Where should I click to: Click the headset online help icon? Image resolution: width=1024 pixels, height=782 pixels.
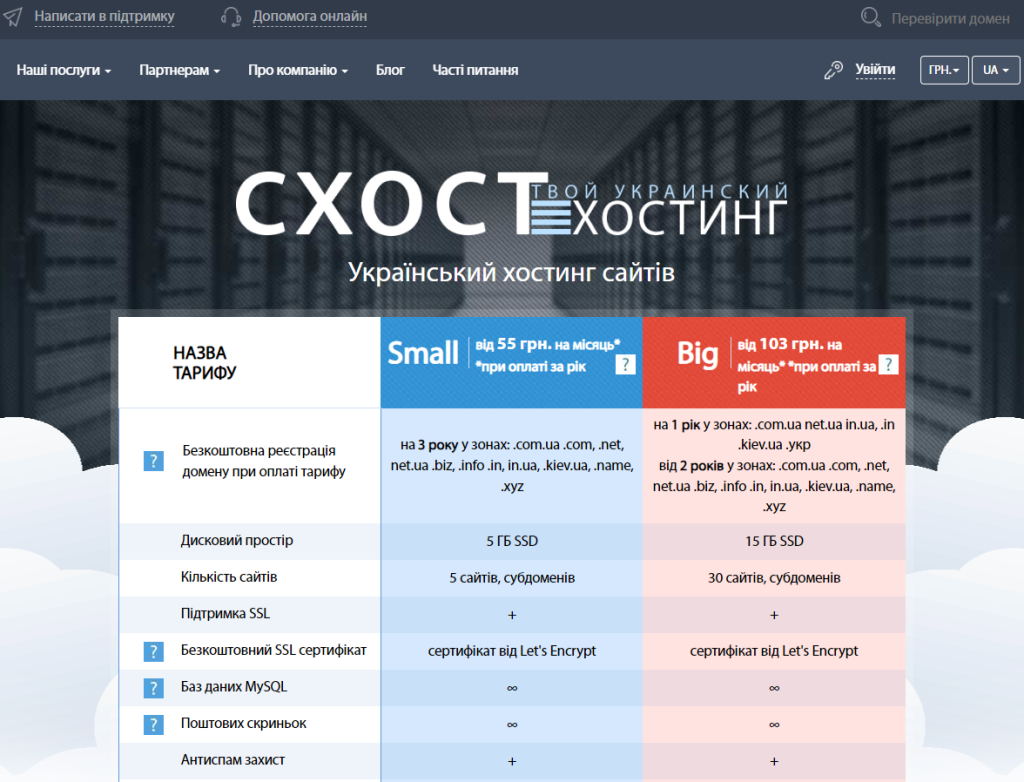pyautogui.click(x=230, y=17)
